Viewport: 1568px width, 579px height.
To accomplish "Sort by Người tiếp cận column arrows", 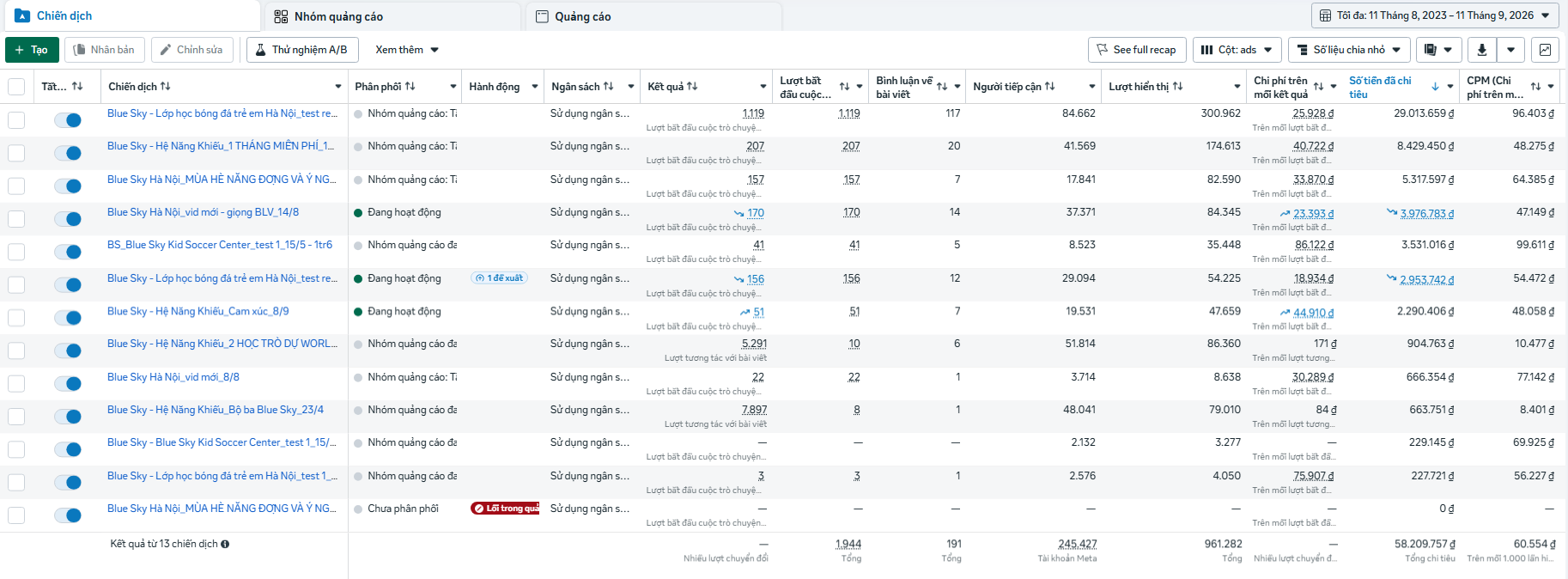I will click(x=1049, y=86).
